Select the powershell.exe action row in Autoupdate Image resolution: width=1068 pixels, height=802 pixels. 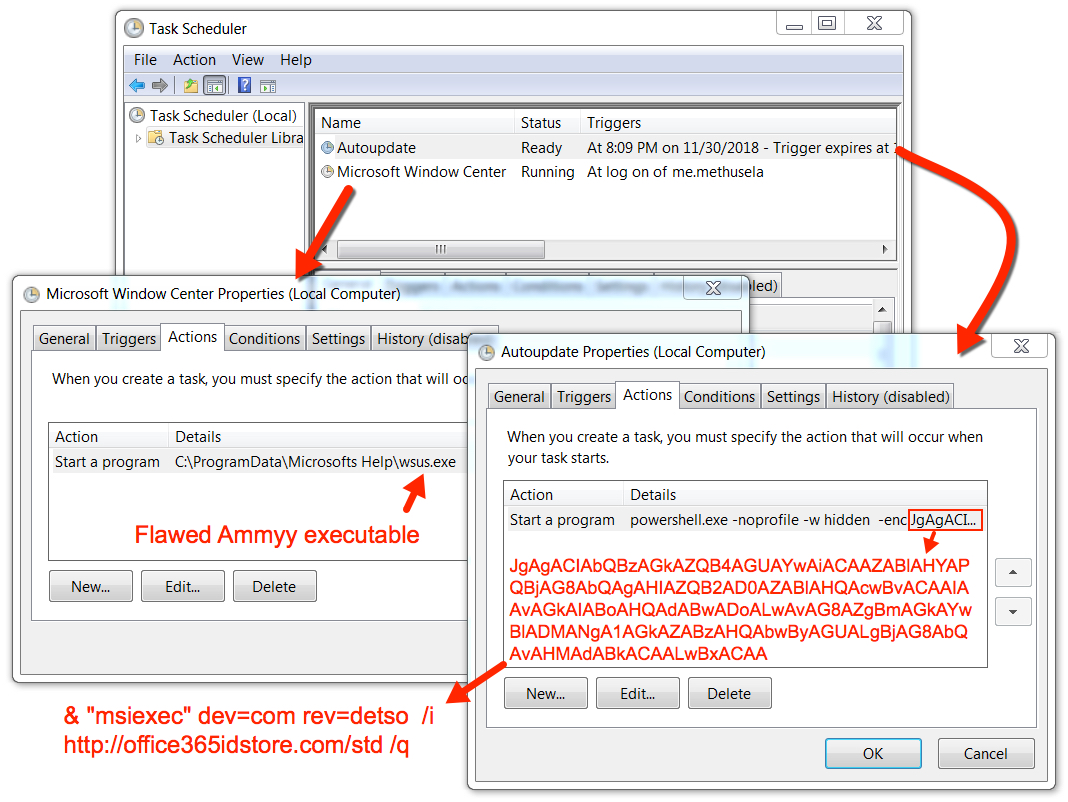click(x=745, y=520)
